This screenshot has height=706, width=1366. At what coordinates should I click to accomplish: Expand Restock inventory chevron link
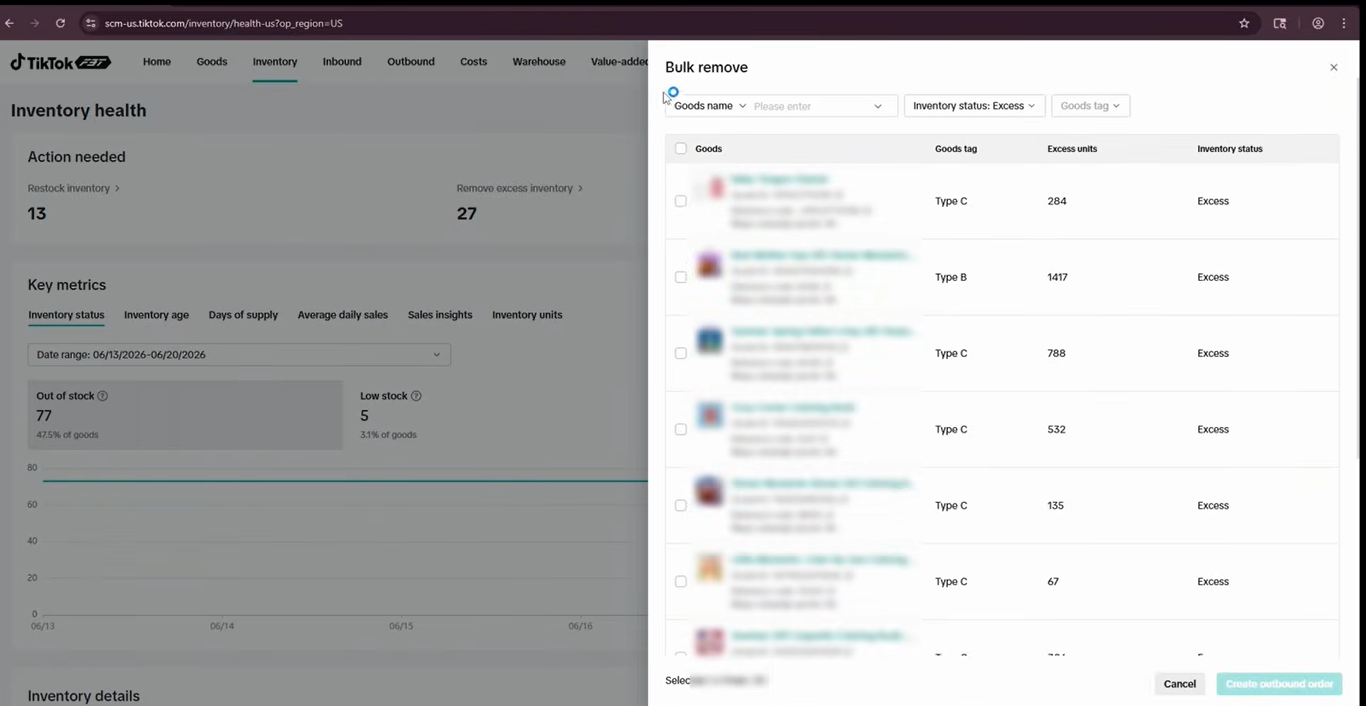coord(74,188)
